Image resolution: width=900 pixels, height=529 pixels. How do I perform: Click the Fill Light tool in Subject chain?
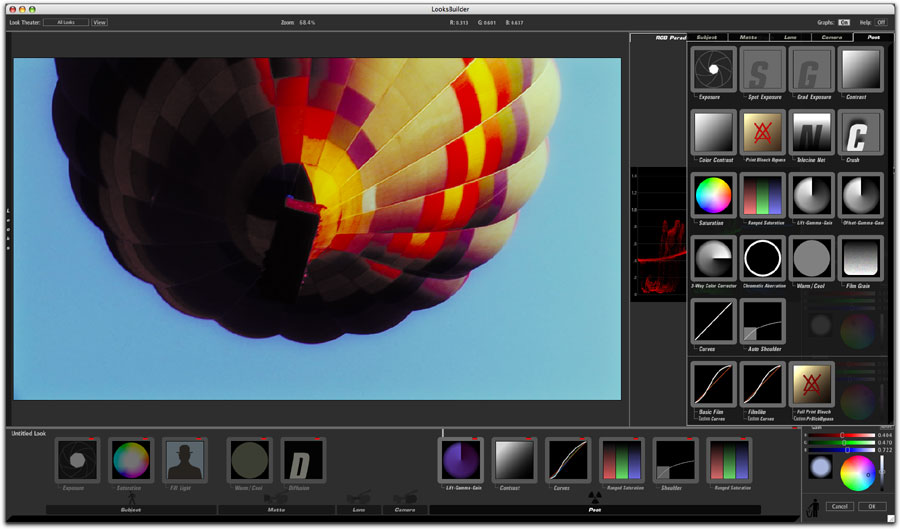(x=185, y=460)
